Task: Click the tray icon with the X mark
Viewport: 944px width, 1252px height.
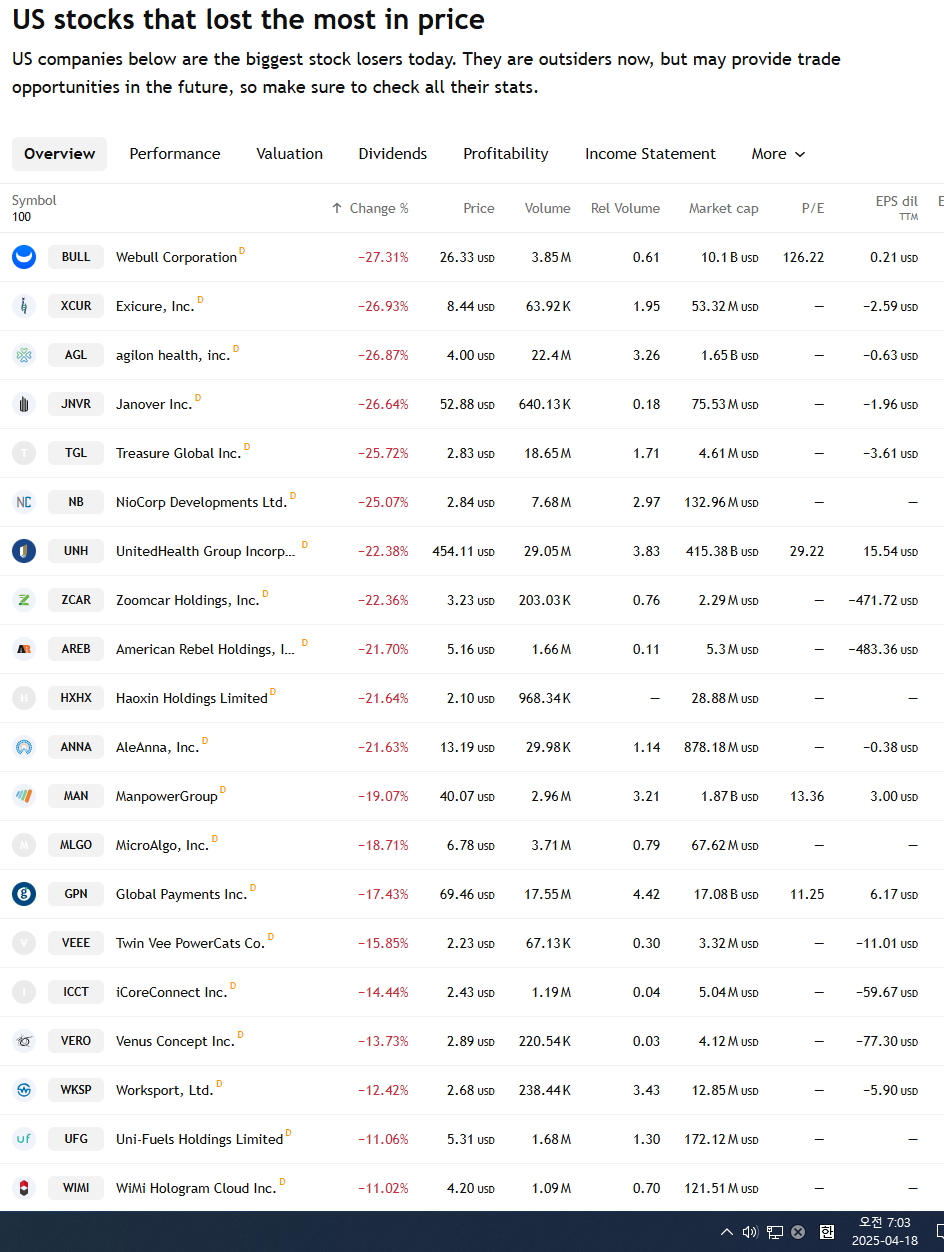Action: click(x=798, y=1232)
